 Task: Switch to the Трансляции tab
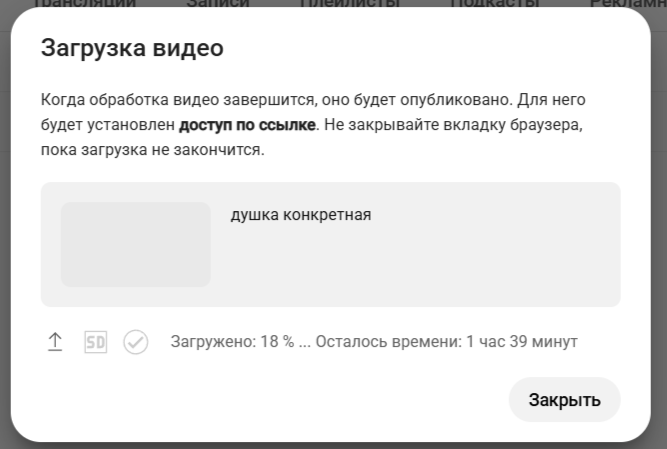(x=85, y=4)
